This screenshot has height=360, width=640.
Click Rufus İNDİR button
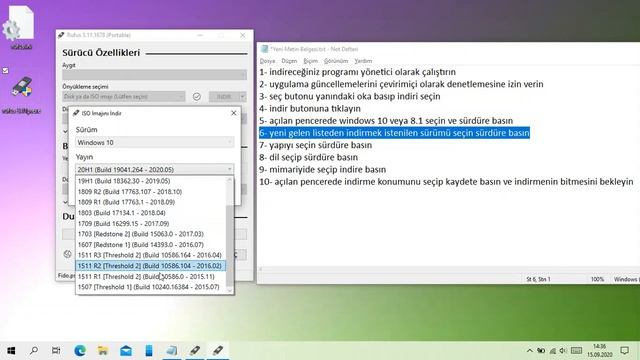pos(224,97)
